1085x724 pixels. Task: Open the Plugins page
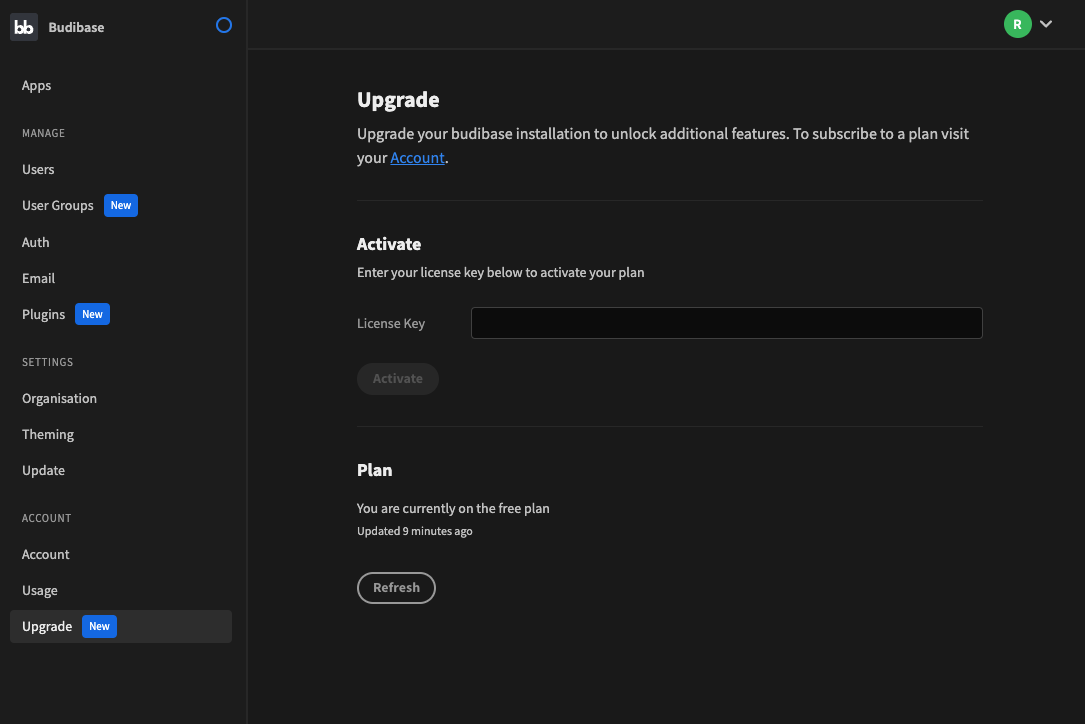(x=43, y=314)
